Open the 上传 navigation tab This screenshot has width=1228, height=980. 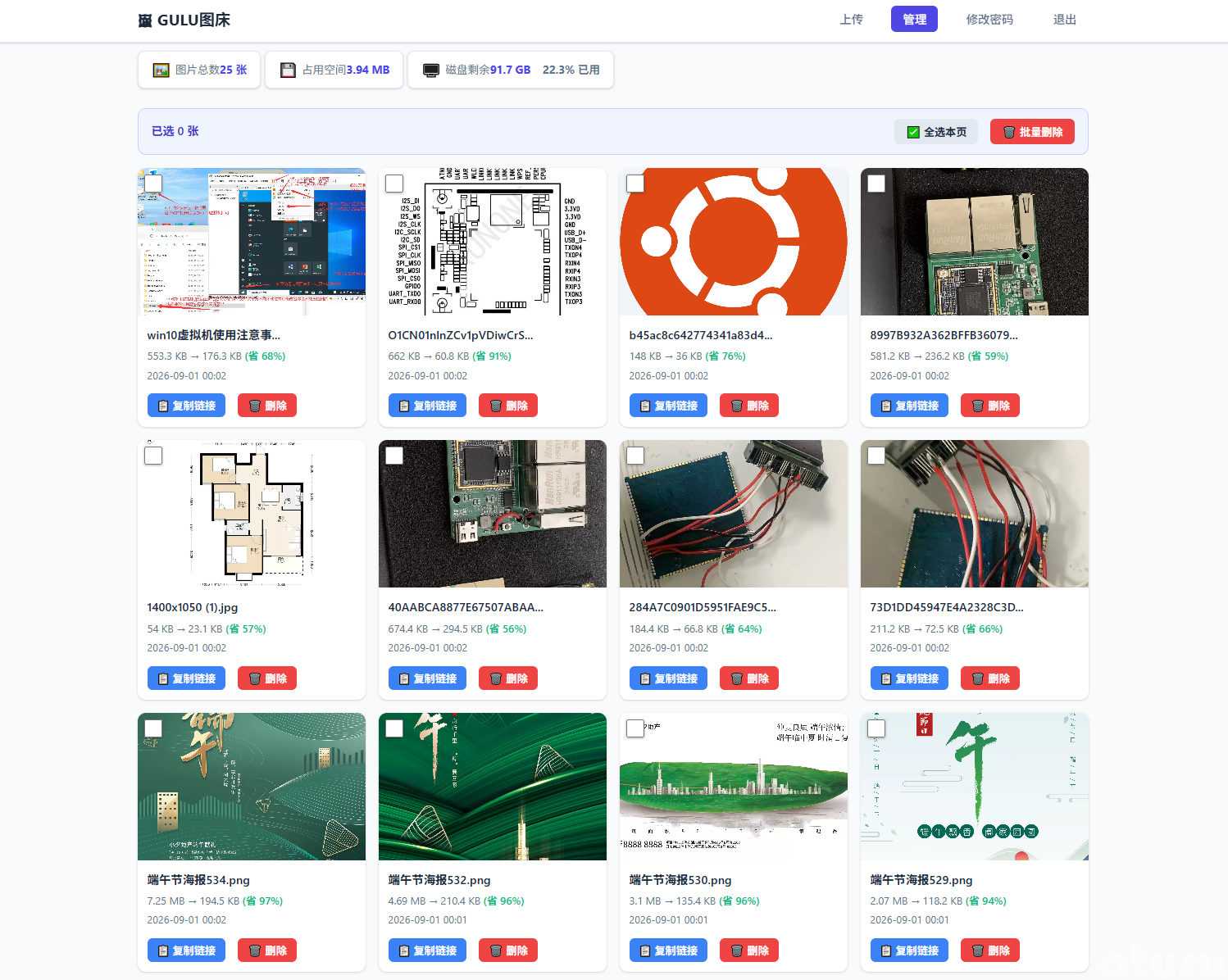pos(852,20)
